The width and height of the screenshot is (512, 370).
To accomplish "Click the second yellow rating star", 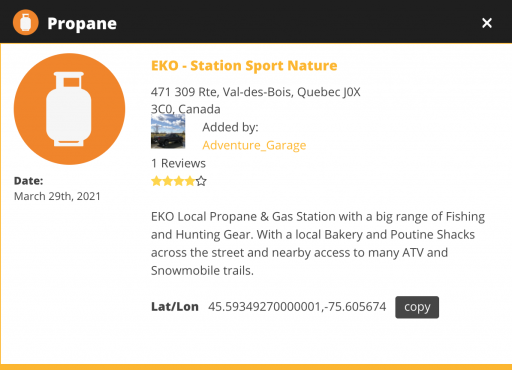I will coord(167,181).
